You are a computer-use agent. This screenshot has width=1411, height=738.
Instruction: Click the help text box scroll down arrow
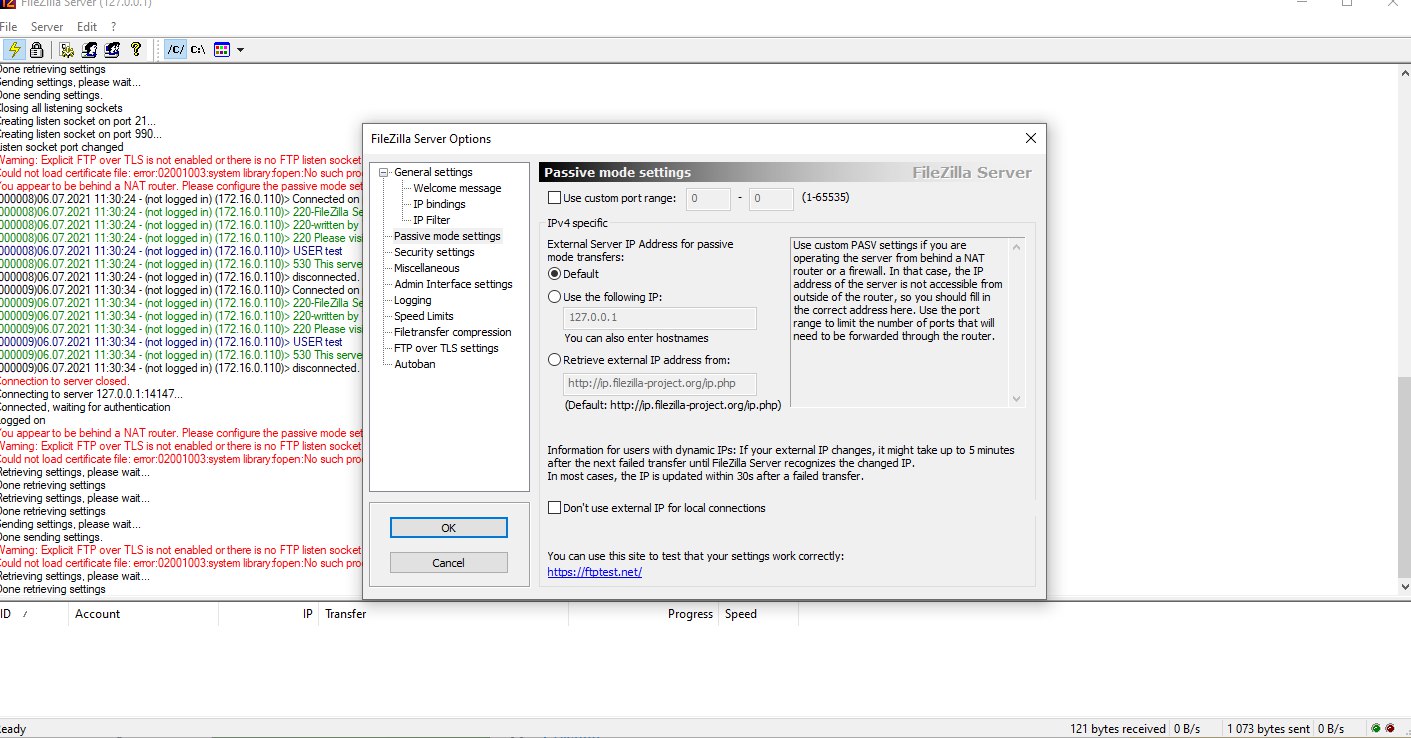point(1017,398)
